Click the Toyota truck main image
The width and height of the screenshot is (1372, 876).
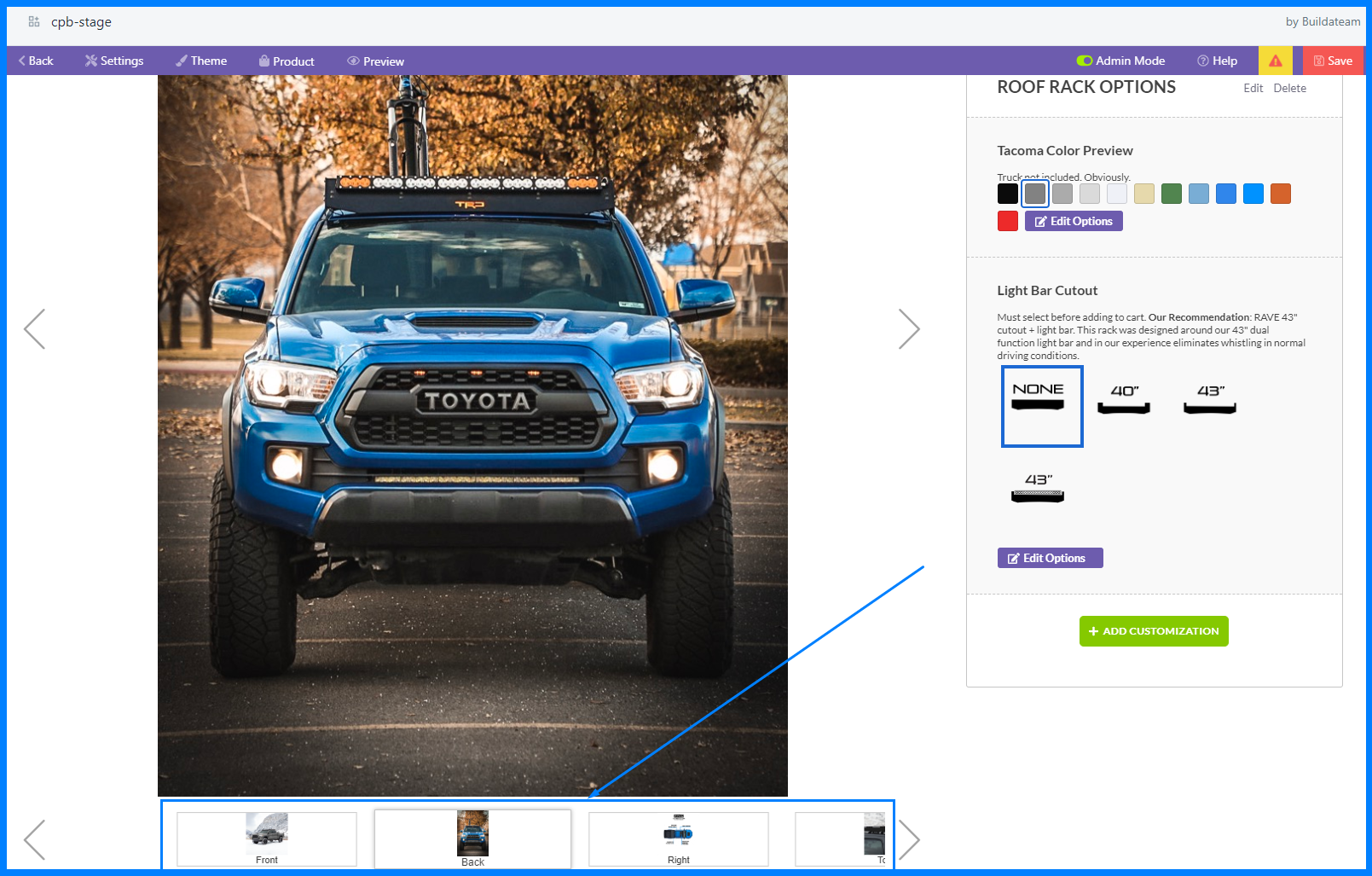(x=472, y=436)
